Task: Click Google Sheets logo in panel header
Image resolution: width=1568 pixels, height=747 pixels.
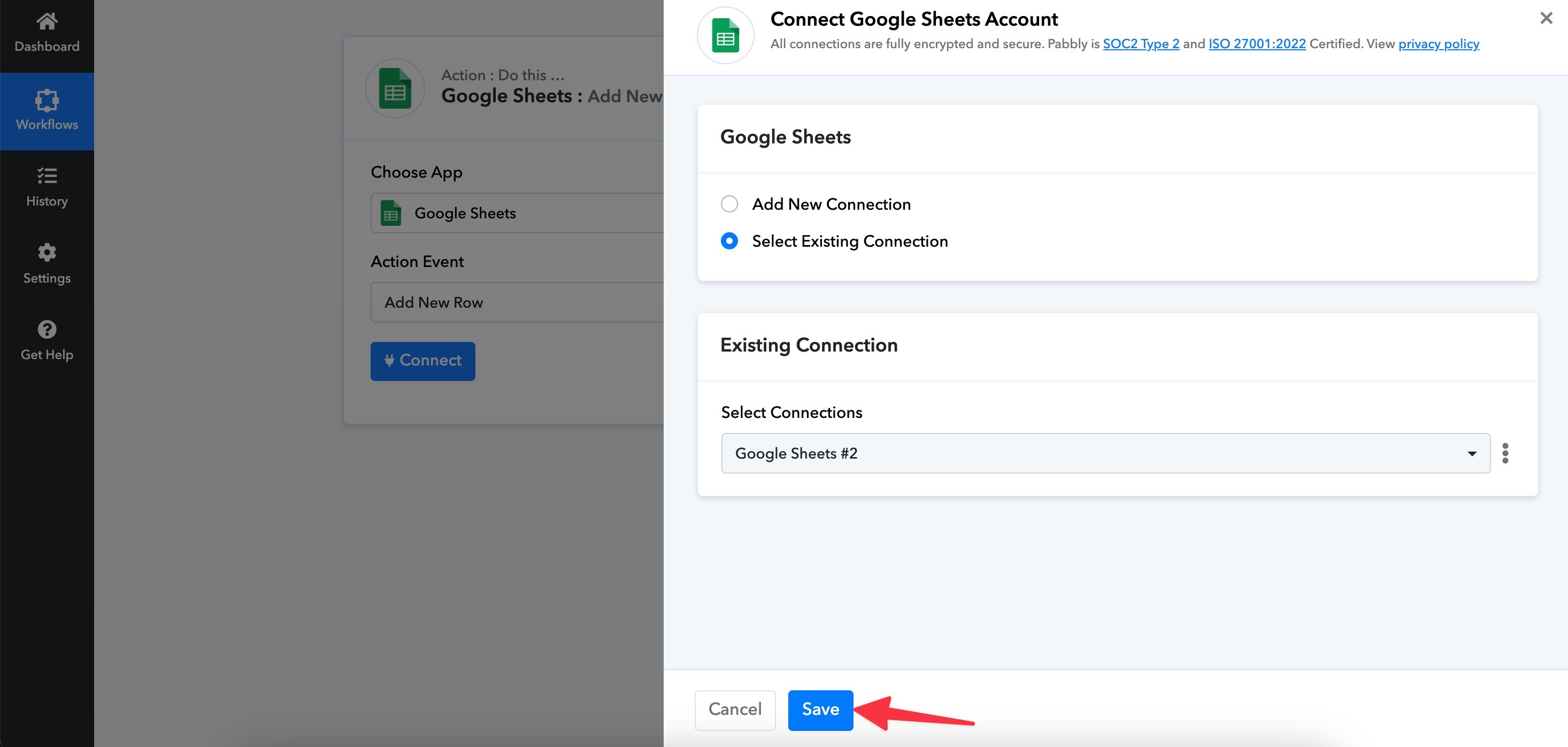Action: [x=725, y=35]
